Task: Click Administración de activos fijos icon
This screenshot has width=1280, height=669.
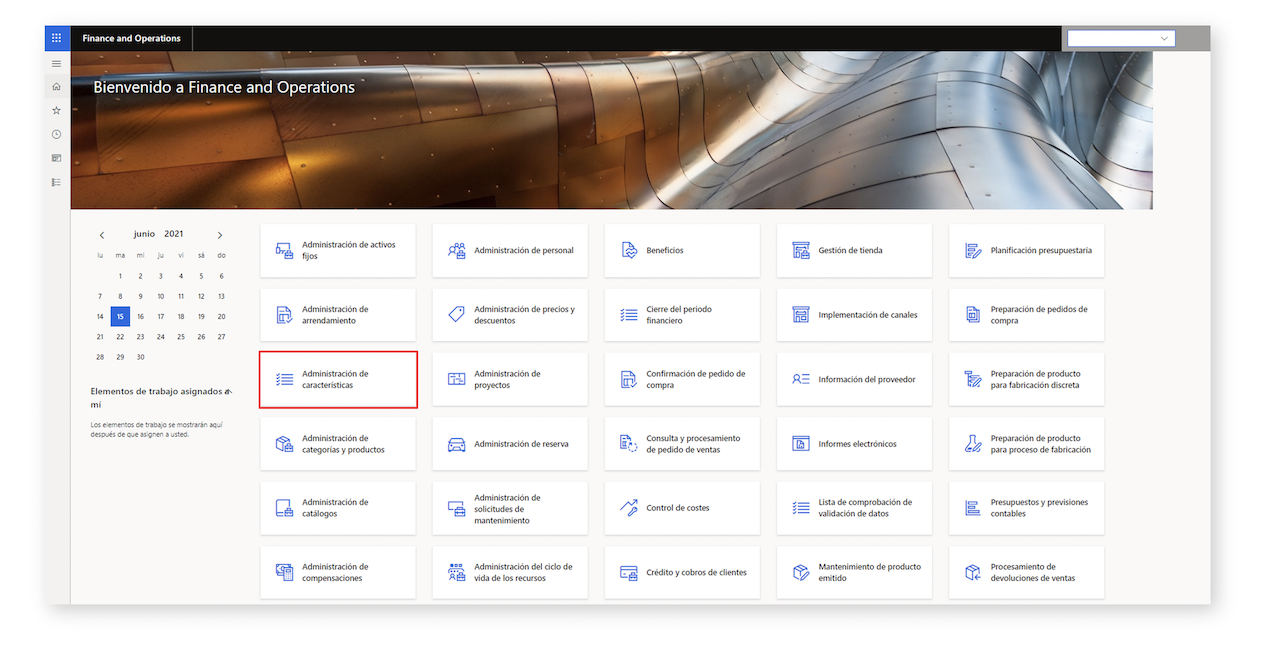Action: (x=285, y=251)
